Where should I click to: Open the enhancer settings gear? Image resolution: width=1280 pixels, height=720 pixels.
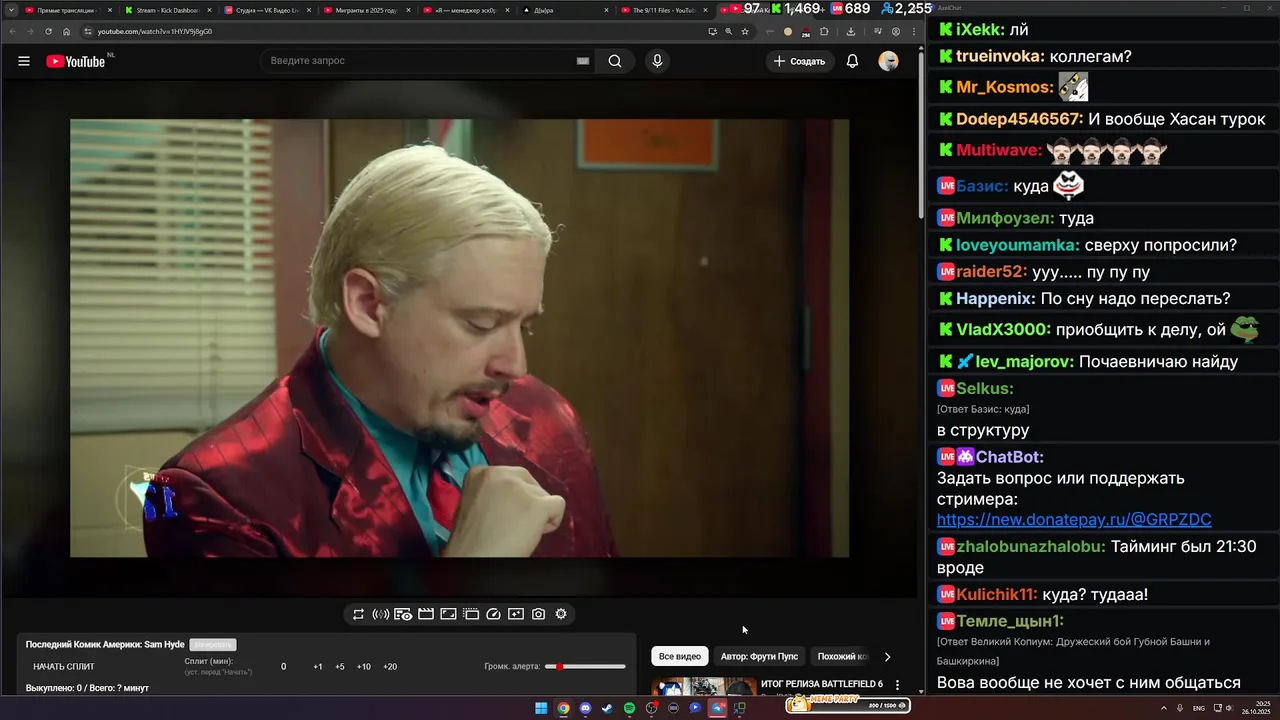click(561, 614)
